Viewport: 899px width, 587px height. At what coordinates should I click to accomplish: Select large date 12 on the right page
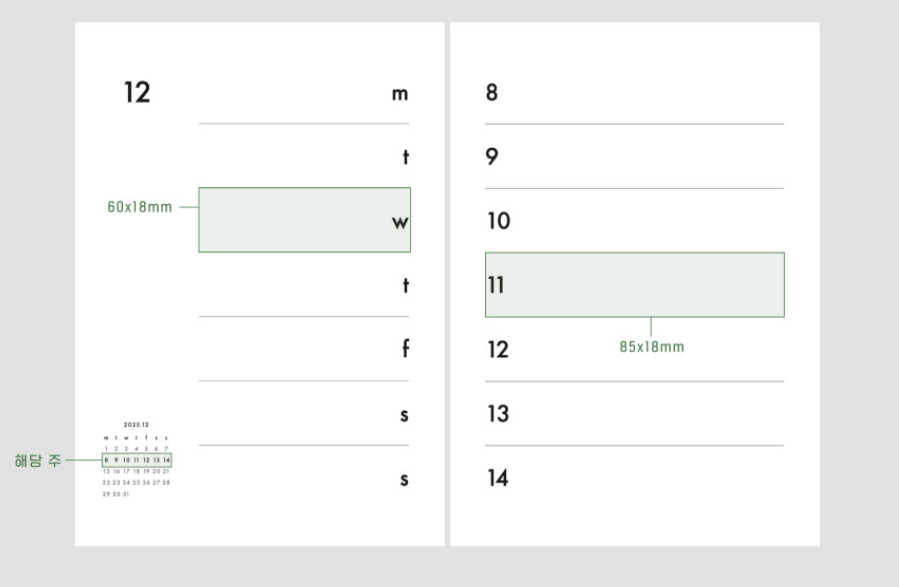(x=498, y=349)
